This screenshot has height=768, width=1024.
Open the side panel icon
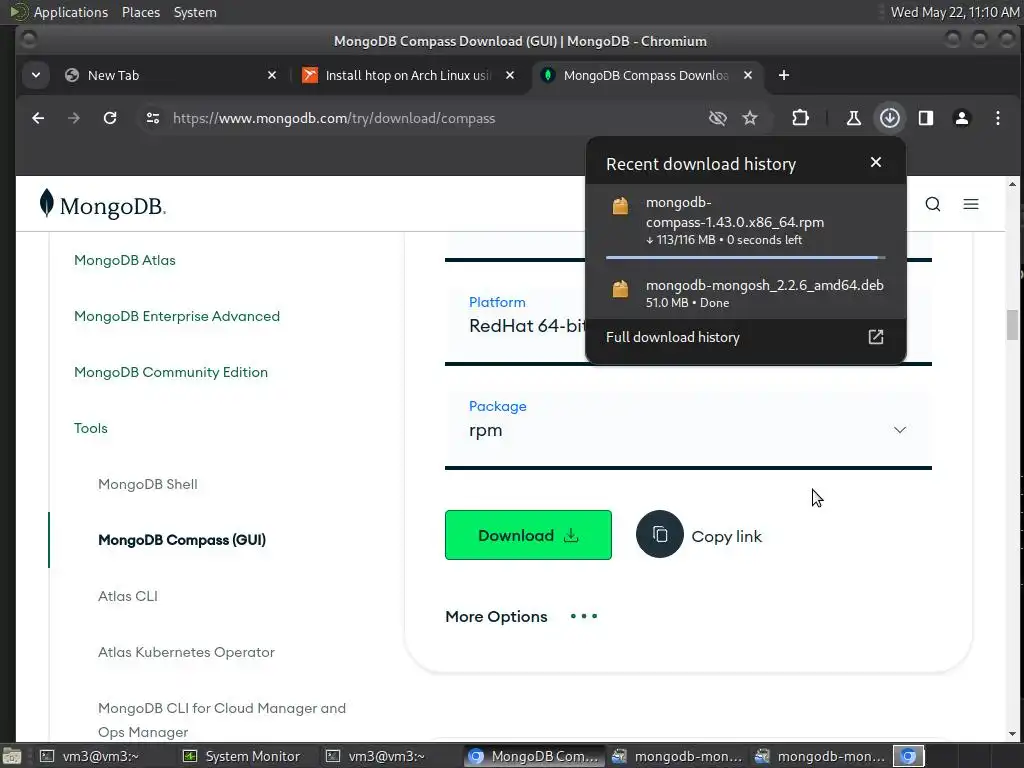coord(925,118)
